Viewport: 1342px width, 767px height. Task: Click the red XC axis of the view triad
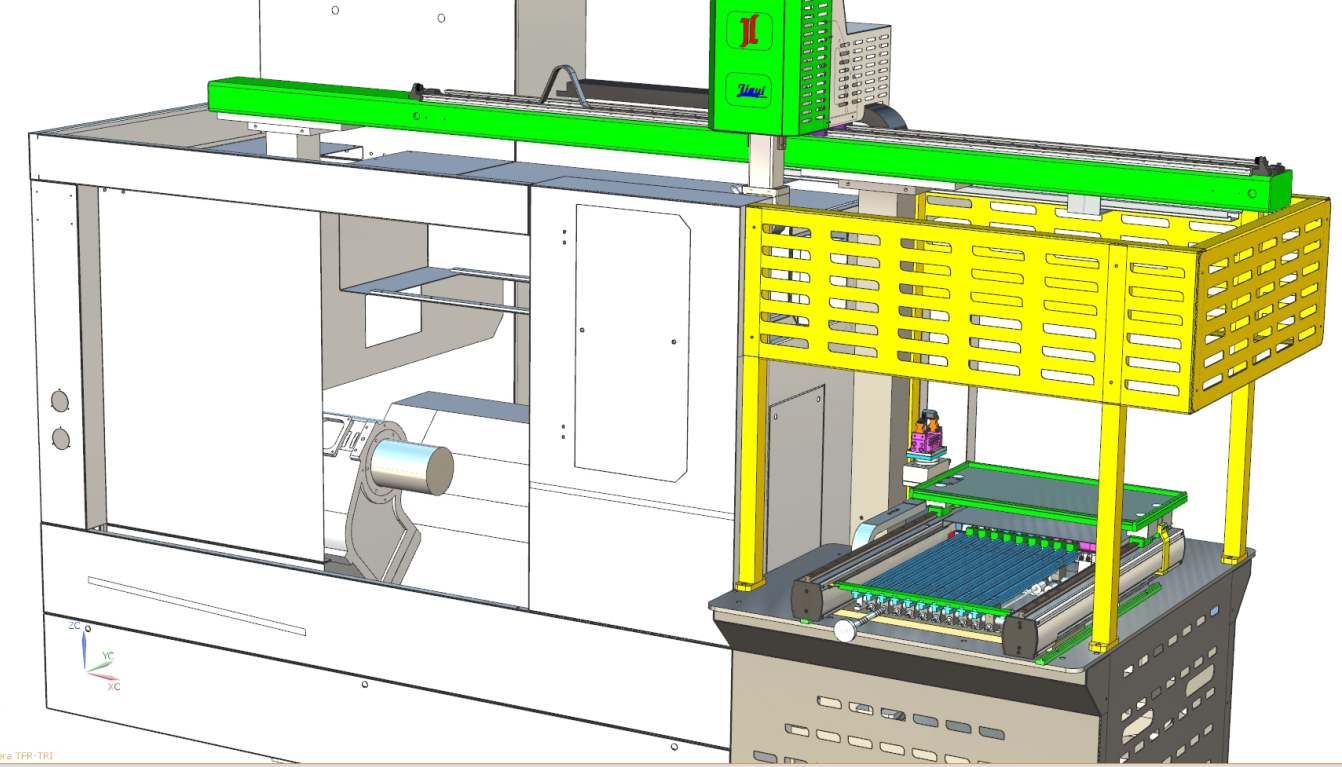[x=102, y=675]
